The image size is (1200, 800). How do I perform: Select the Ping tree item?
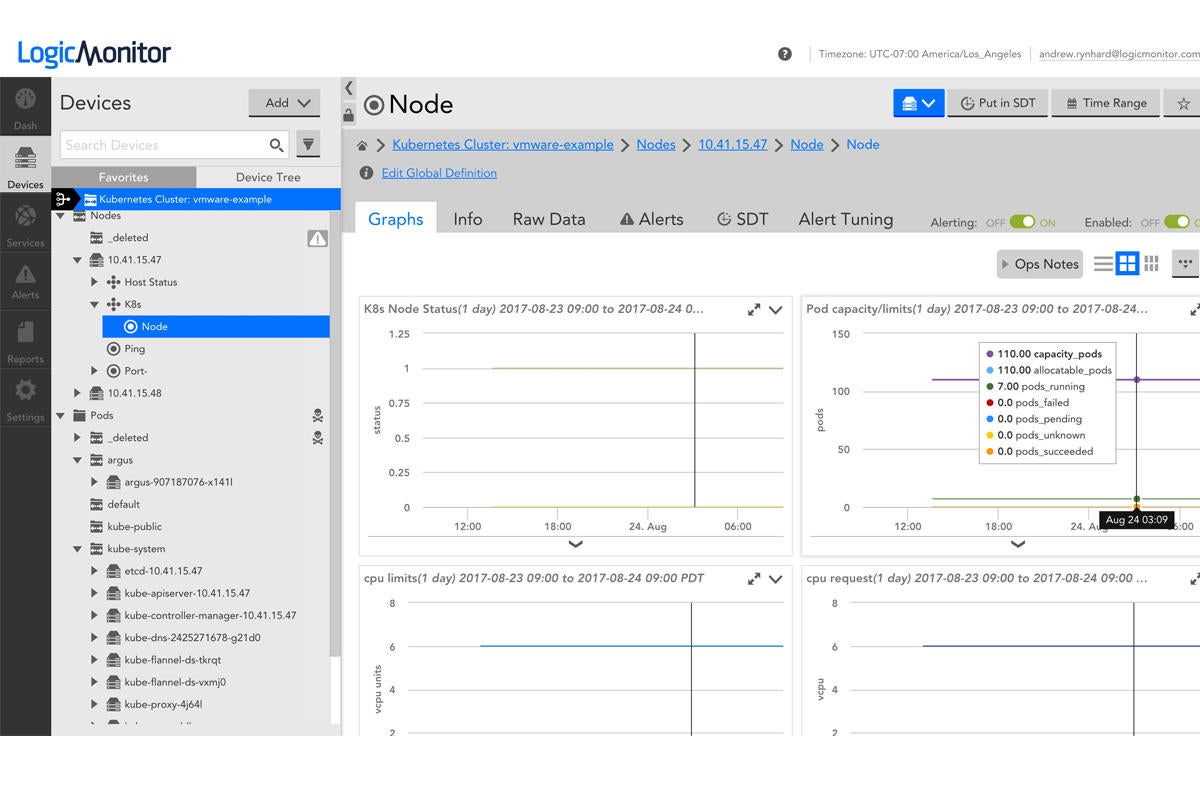pyautogui.click(x=135, y=349)
